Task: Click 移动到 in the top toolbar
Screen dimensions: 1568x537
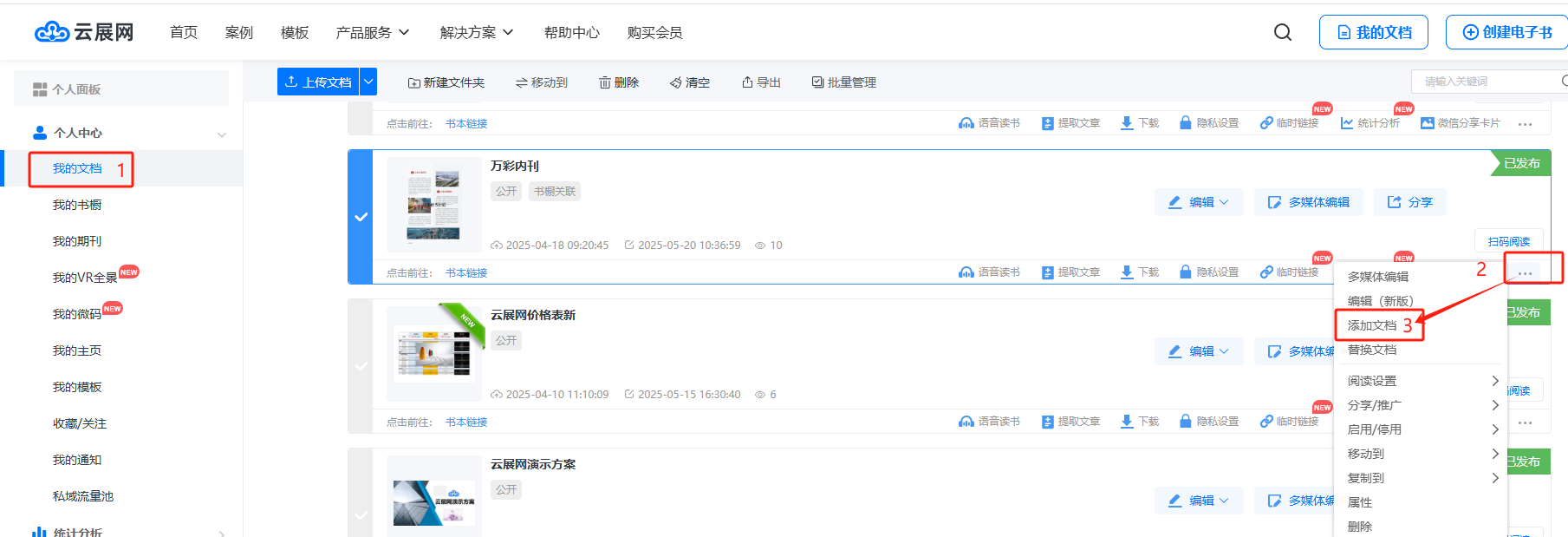Action: (542, 82)
